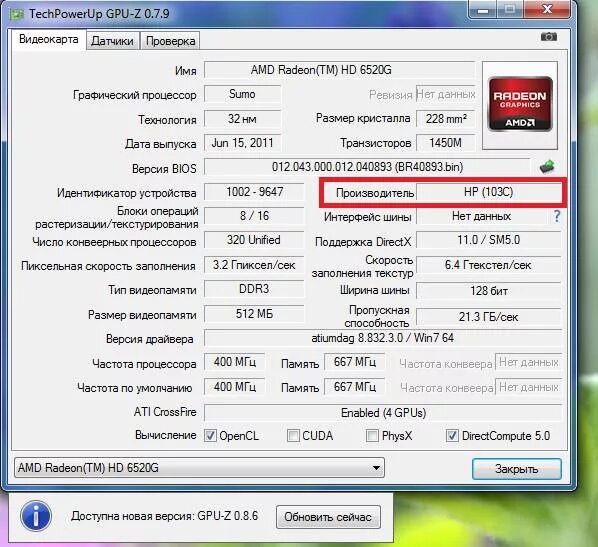The width and height of the screenshot is (598, 547).
Task: Toggle the DirectCompute 5.0 checkbox
Action: pyautogui.click(x=452, y=436)
